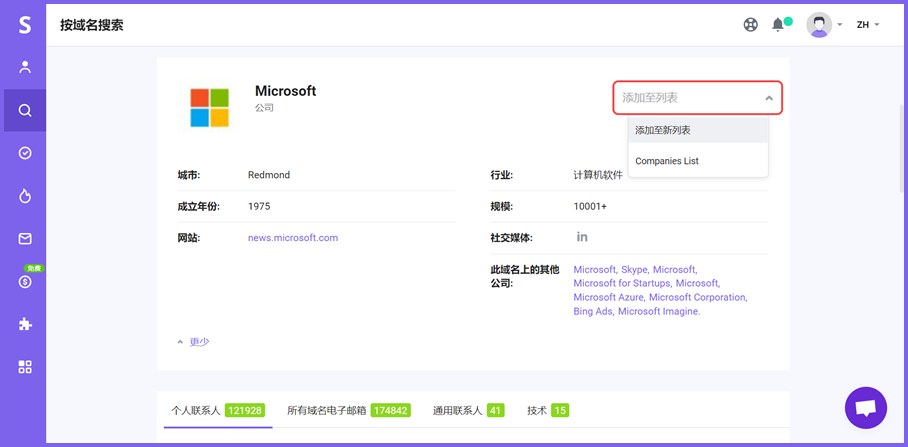Open the live chat bubble button
Image resolution: width=908 pixels, height=447 pixels.
click(866, 408)
